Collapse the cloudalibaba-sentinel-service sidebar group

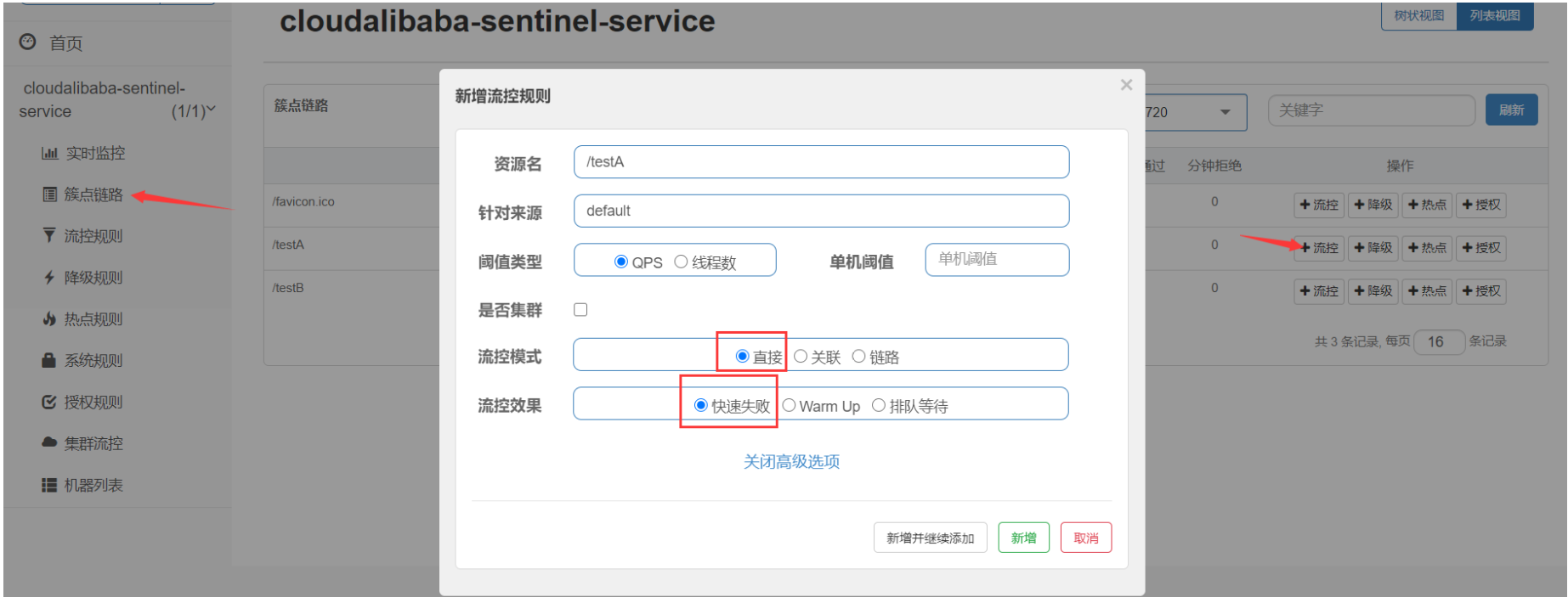coord(211,110)
